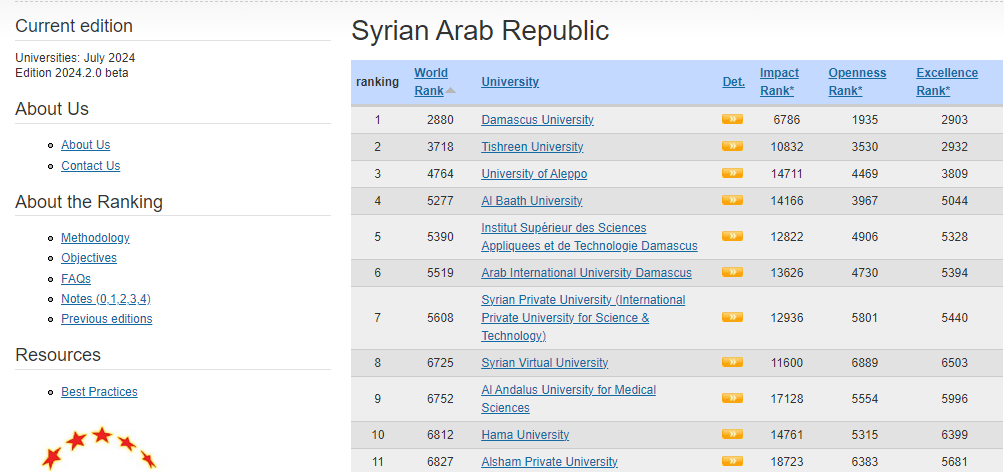Click the Det. column header
1004x472 pixels.
(734, 82)
